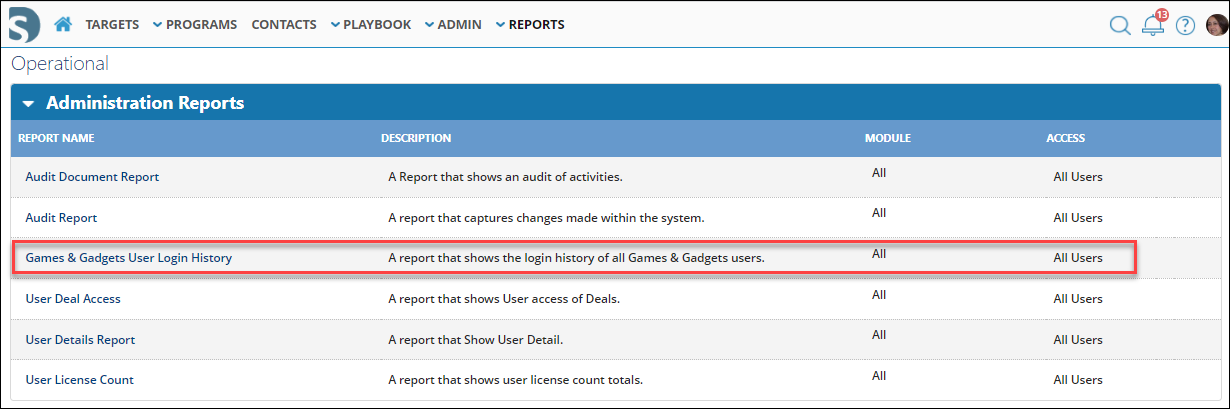The height and width of the screenshot is (409, 1230).
Task: Open the user profile avatar
Action: [1217, 25]
